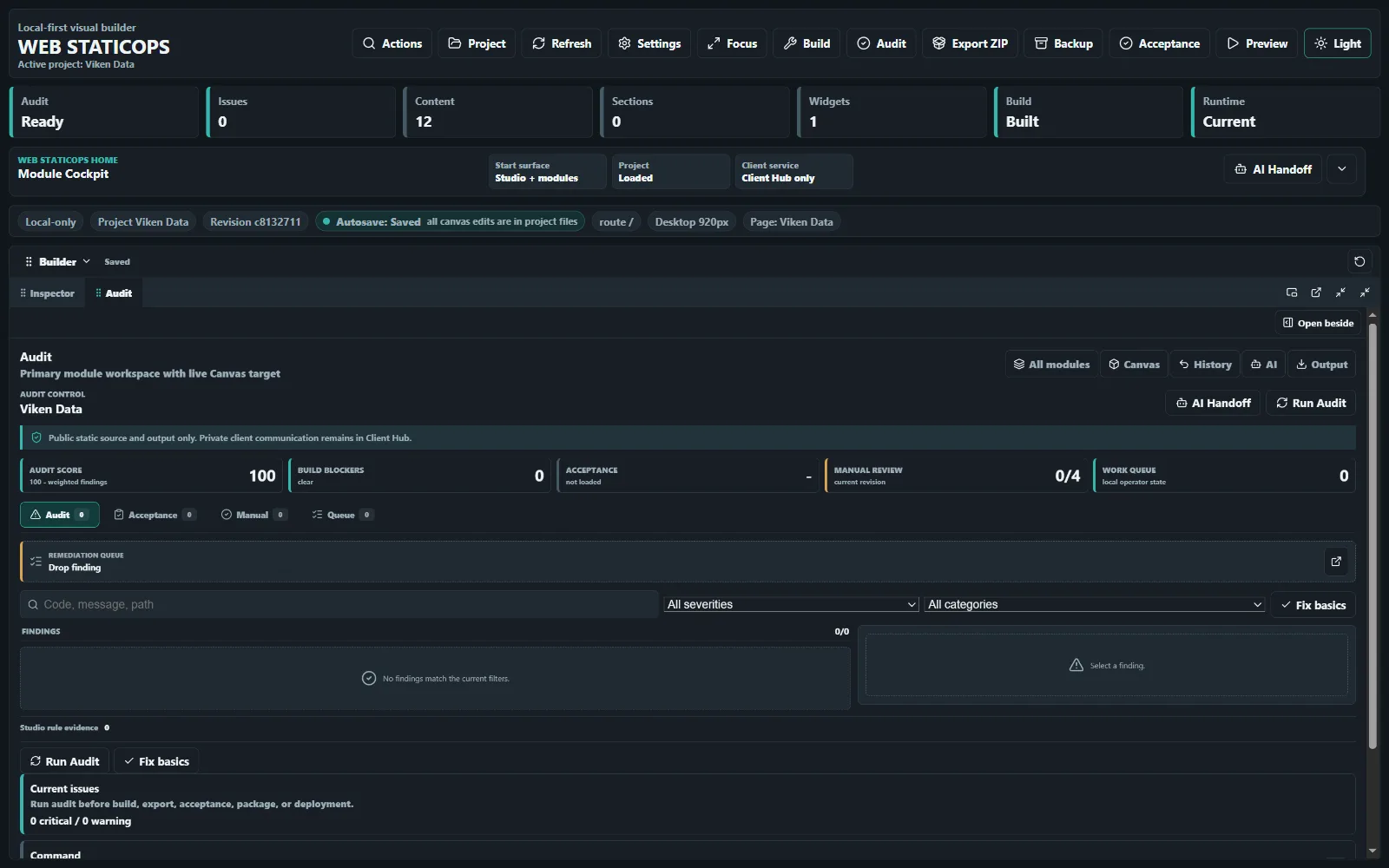Click the bottom Fix basics button
This screenshot has height=868, width=1389.
pyautogui.click(x=157, y=761)
